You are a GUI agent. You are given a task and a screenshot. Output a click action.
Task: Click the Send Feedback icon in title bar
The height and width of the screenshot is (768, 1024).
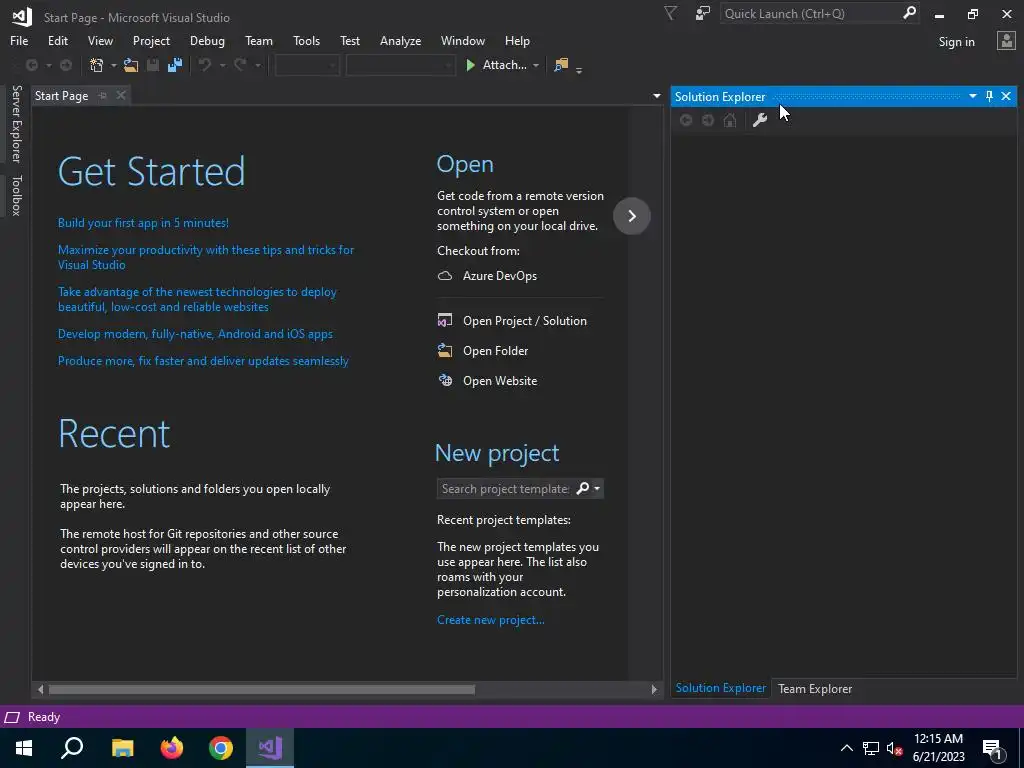coord(702,13)
